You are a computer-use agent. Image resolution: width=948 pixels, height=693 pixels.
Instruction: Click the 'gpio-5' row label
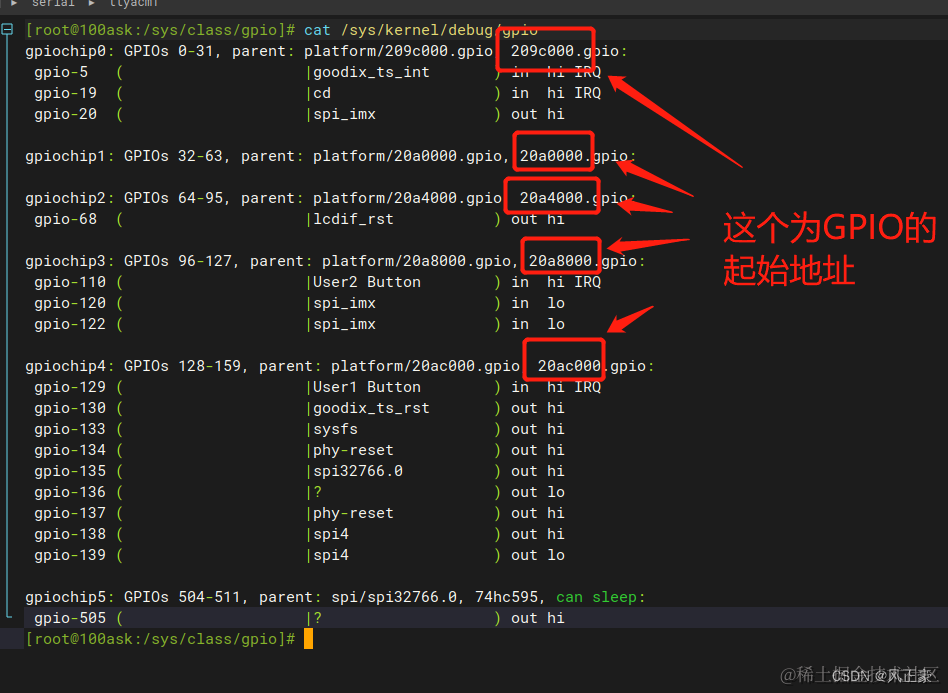point(61,72)
